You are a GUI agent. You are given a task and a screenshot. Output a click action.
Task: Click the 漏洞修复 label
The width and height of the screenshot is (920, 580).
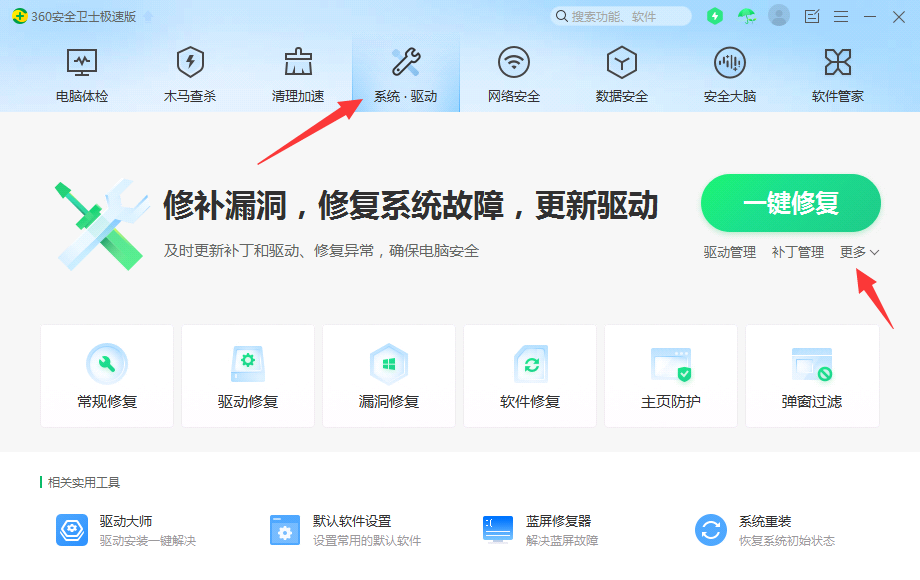[388, 402]
